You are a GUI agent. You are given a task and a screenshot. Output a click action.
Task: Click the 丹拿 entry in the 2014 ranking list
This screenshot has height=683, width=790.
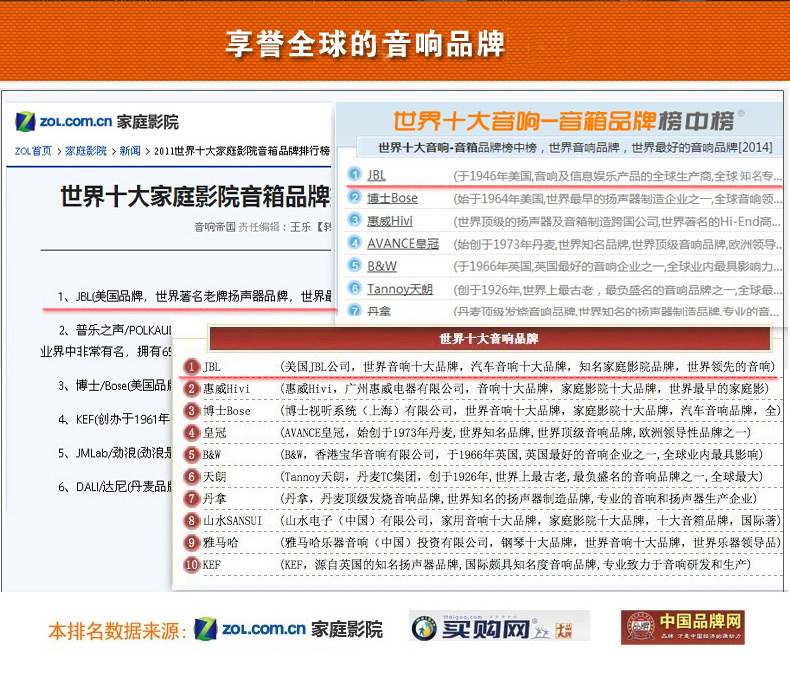pyautogui.click(x=379, y=311)
